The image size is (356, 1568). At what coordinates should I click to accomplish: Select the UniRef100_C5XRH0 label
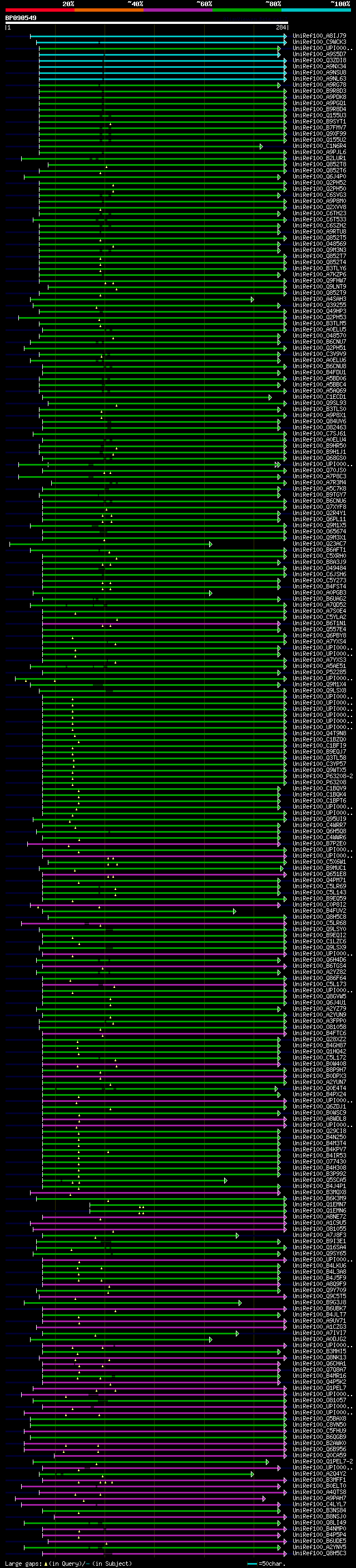(x=319, y=556)
